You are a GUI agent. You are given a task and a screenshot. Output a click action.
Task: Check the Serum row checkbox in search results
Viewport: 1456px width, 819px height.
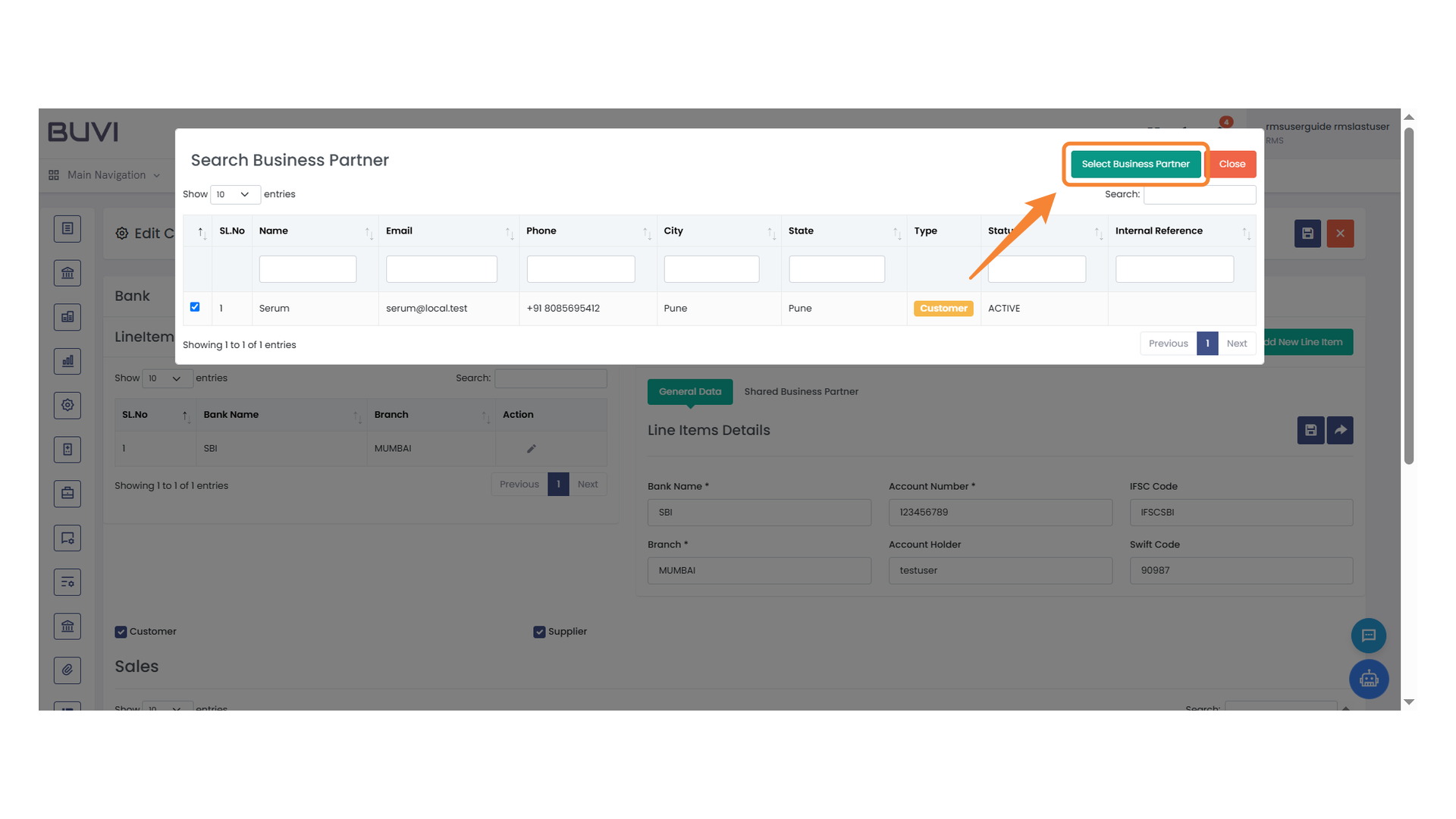point(195,306)
